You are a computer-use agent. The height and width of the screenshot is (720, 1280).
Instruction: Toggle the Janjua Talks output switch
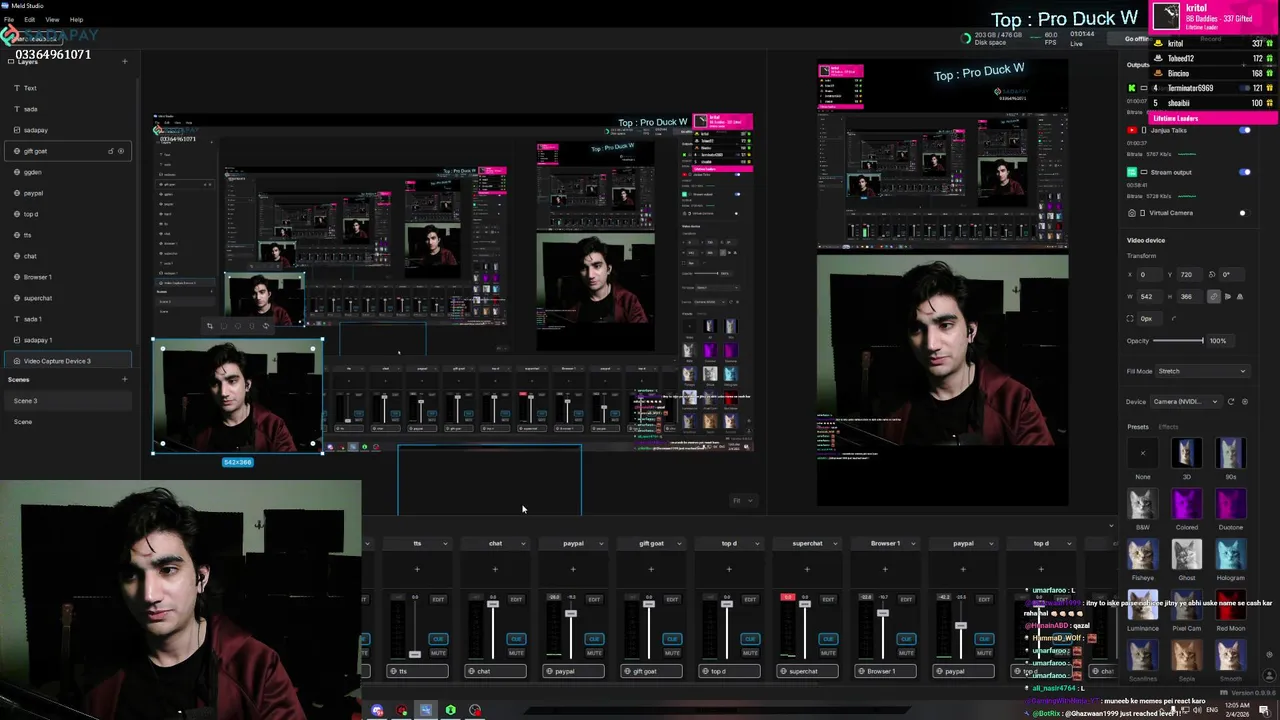pyautogui.click(x=1244, y=130)
